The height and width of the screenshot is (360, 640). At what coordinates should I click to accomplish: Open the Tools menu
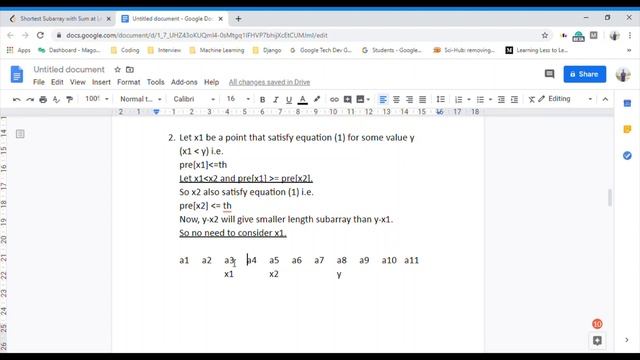[x=156, y=82]
